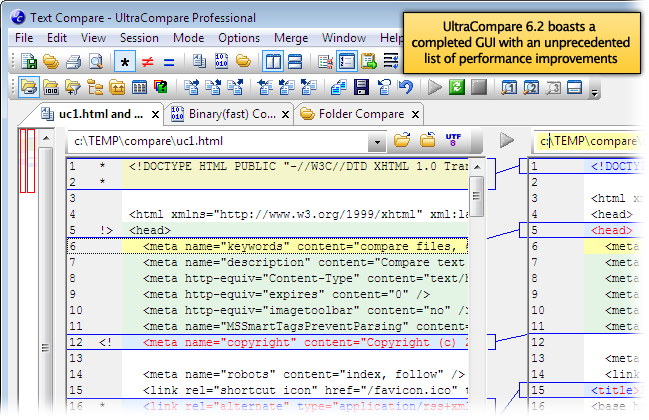Click magnifier window number 1 icon
The width and height of the screenshot is (649, 420).
coord(509,87)
